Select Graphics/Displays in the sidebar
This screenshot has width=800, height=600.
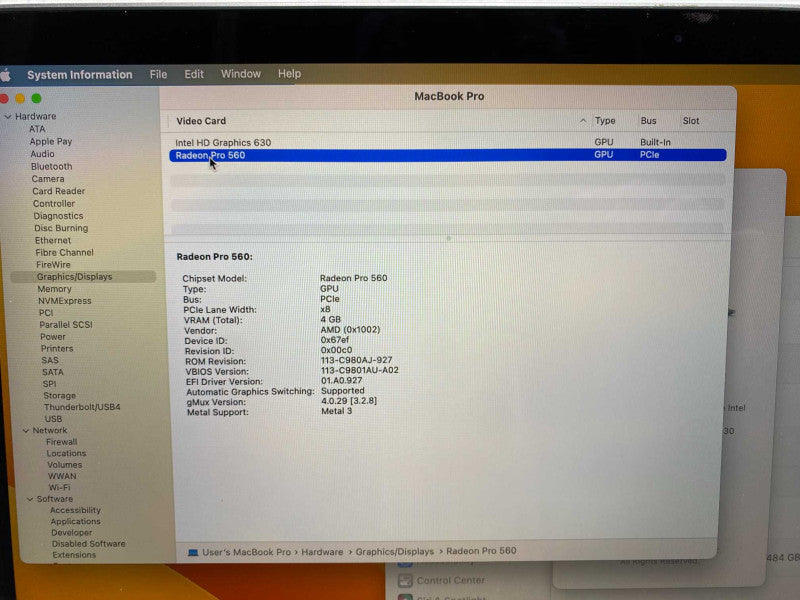[x=83, y=277]
